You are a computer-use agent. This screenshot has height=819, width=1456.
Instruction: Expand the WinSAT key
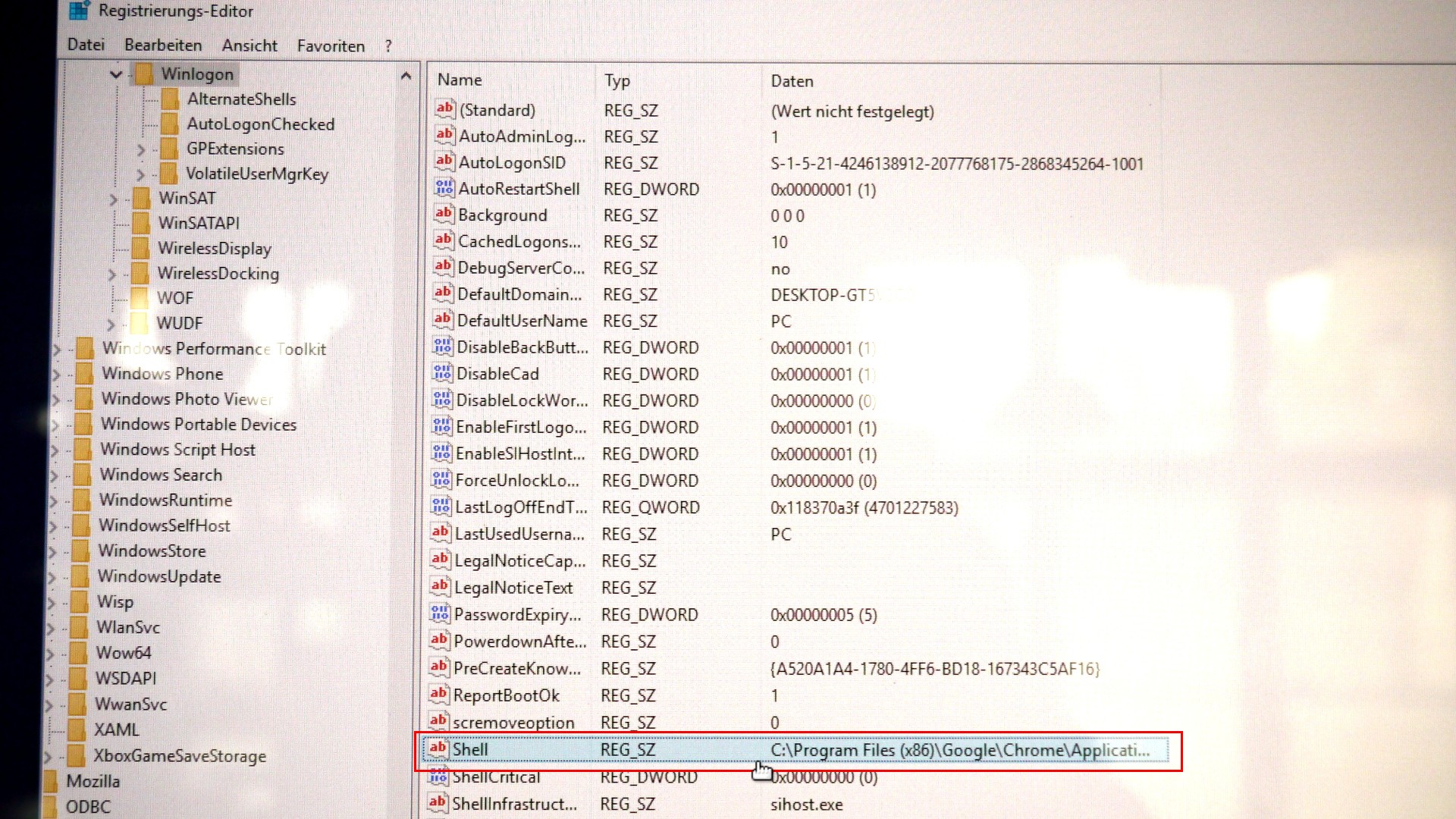click(113, 199)
